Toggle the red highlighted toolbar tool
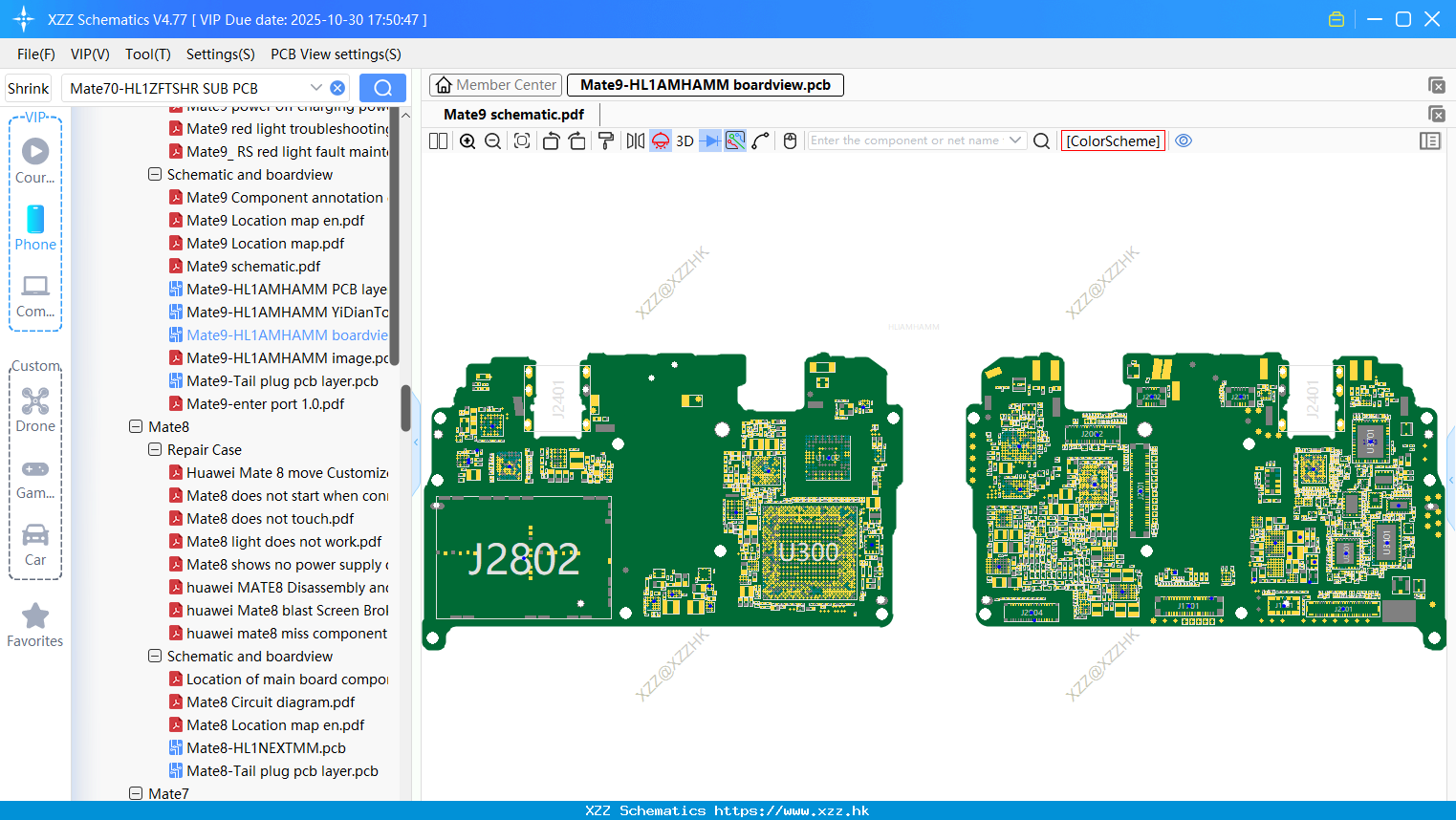 661,141
